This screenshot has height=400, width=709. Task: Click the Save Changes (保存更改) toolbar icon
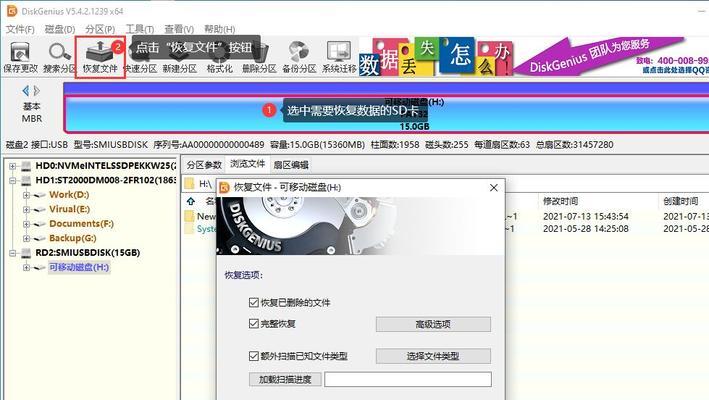coord(20,57)
